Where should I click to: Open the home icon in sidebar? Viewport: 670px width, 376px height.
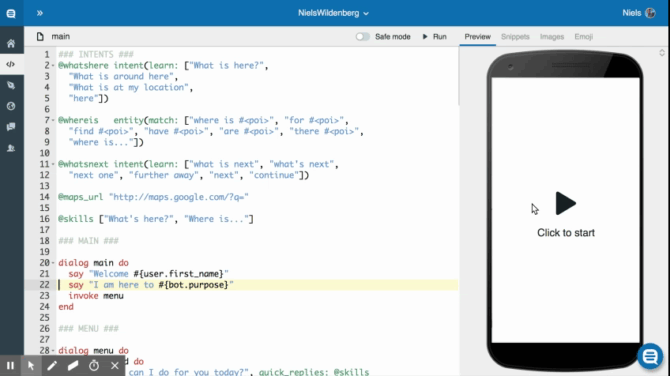click(11, 43)
